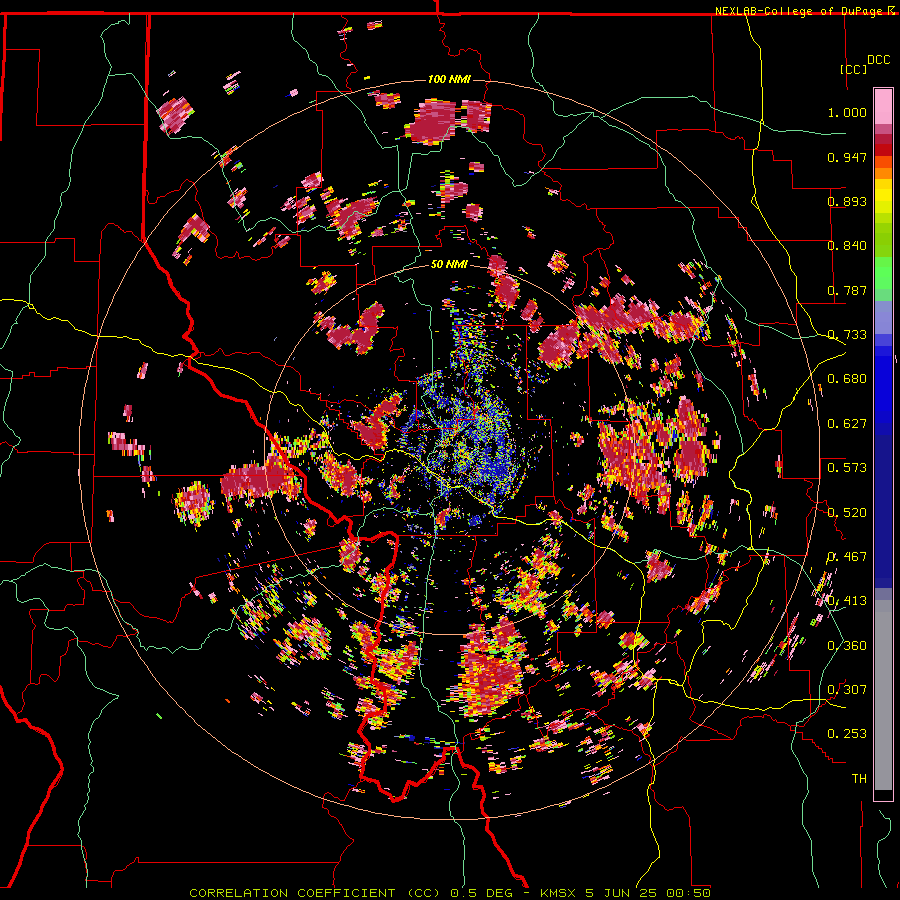Click the 0.840 value on the color scale
Screen dimensions: 900x900
click(x=847, y=246)
